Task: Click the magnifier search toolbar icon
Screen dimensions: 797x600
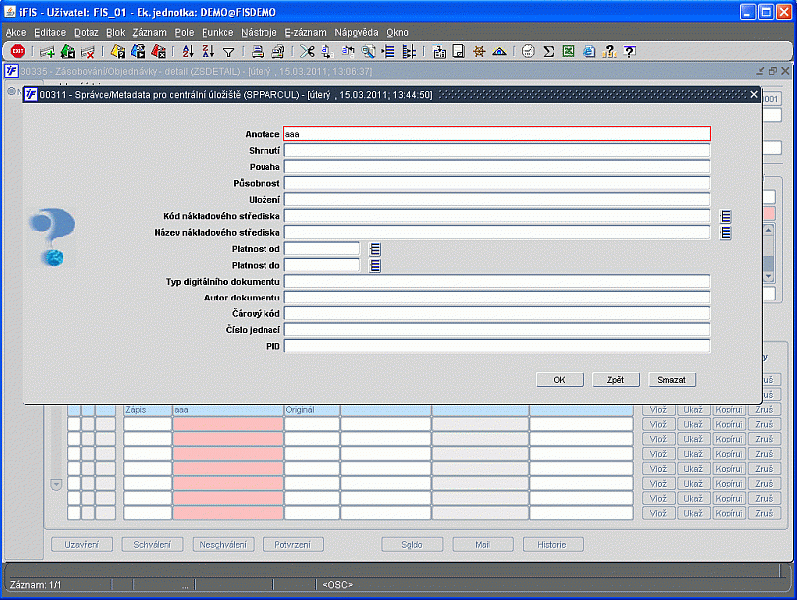Action: click(x=369, y=51)
